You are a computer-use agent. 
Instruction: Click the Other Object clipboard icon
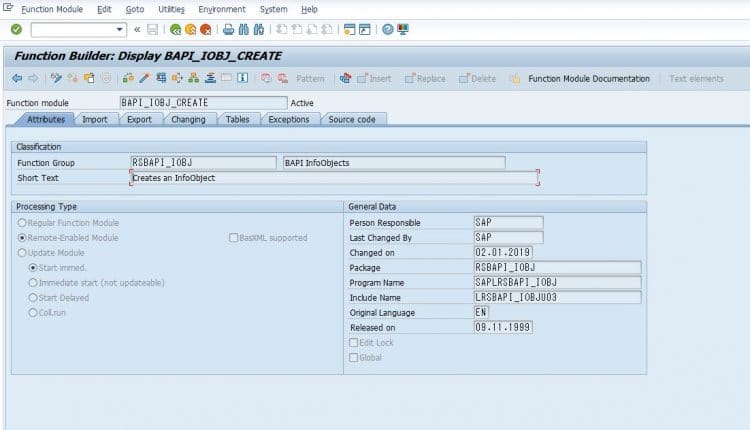(89, 78)
